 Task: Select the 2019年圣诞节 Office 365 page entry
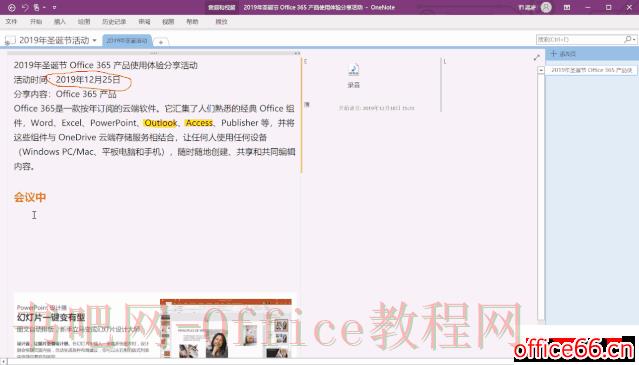point(591,70)
